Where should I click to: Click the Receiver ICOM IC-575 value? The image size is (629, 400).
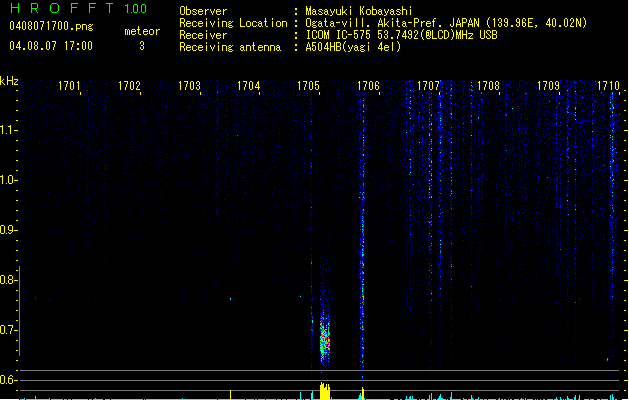401,35
